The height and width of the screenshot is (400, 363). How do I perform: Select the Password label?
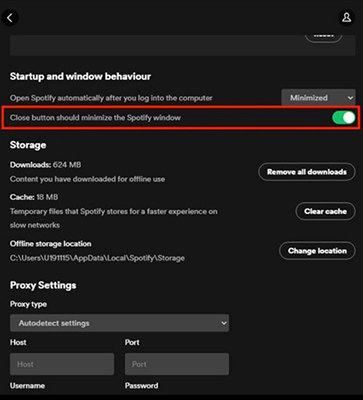pyautogui.click(x=142, y=386)
